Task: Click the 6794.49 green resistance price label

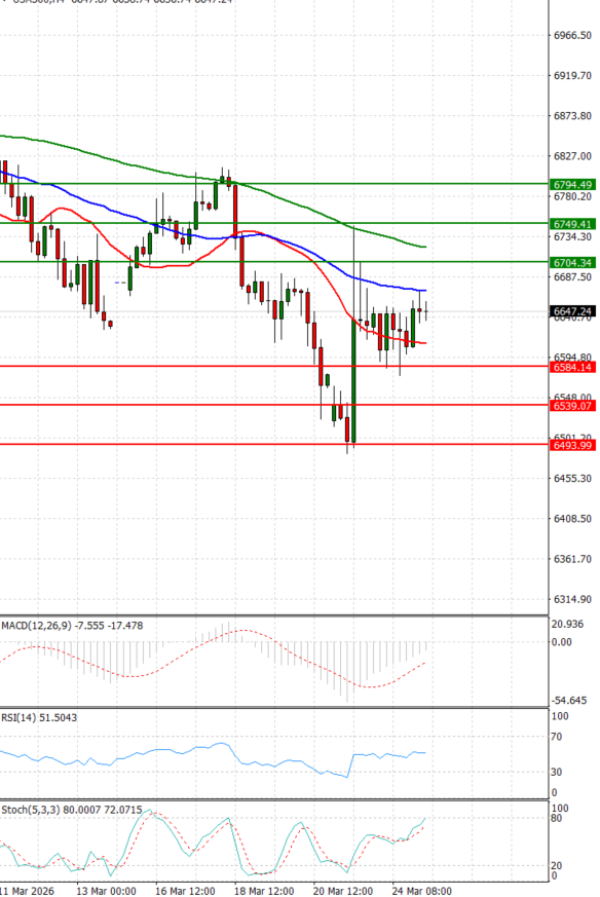Action: tap(573, 184)
